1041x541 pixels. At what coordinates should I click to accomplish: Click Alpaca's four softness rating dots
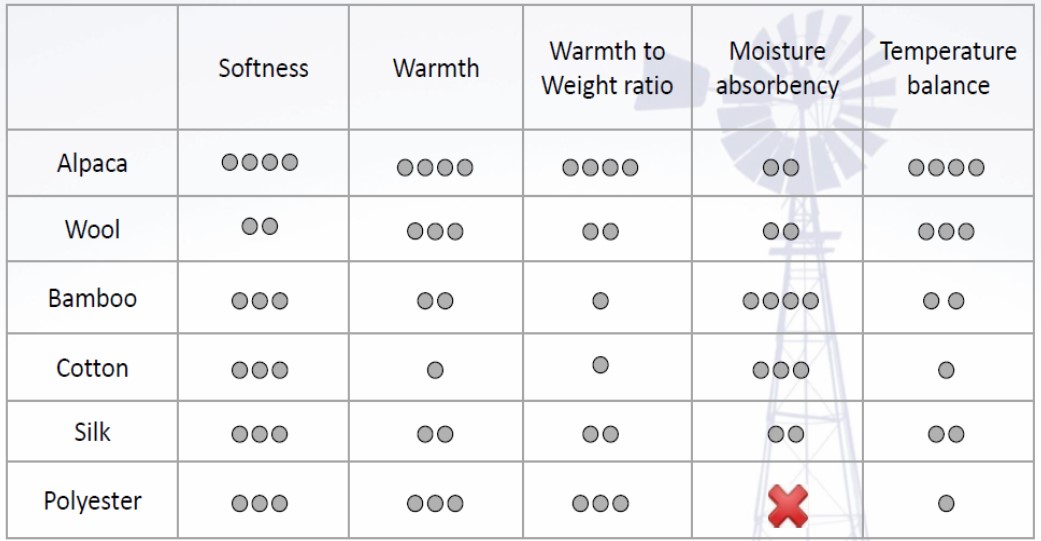point(260,162)
